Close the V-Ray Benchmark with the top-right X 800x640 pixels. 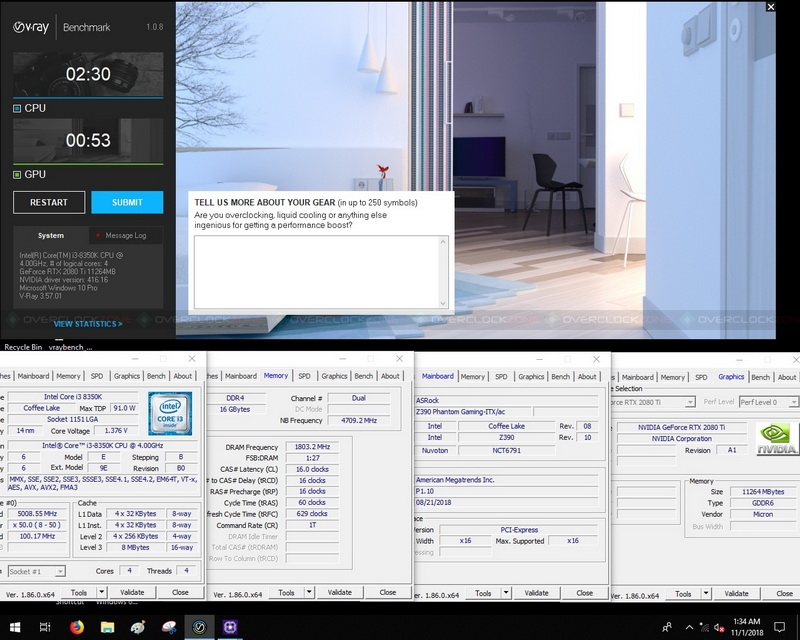771,7
